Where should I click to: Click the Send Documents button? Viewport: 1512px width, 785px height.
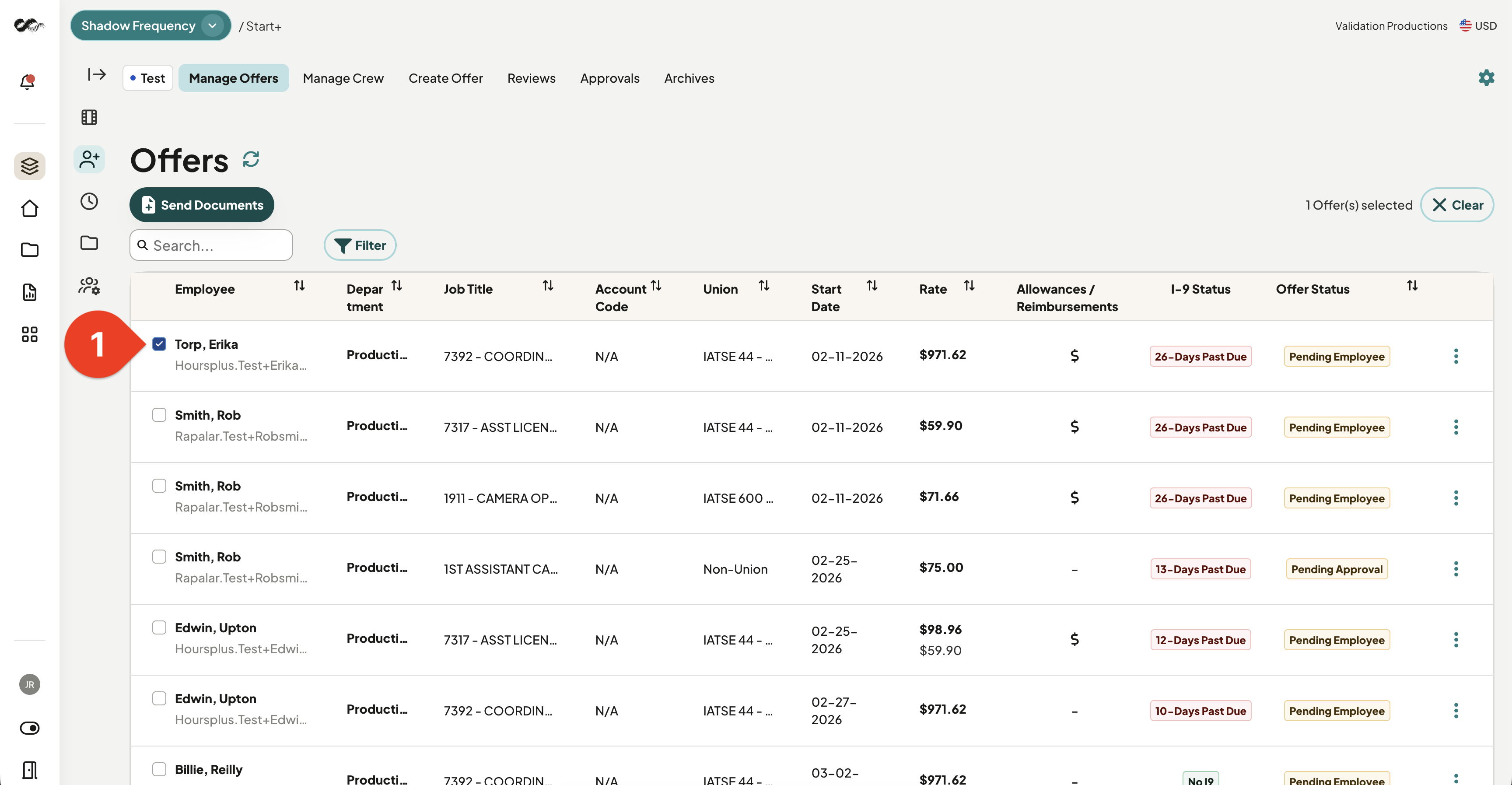coord(202,205)
